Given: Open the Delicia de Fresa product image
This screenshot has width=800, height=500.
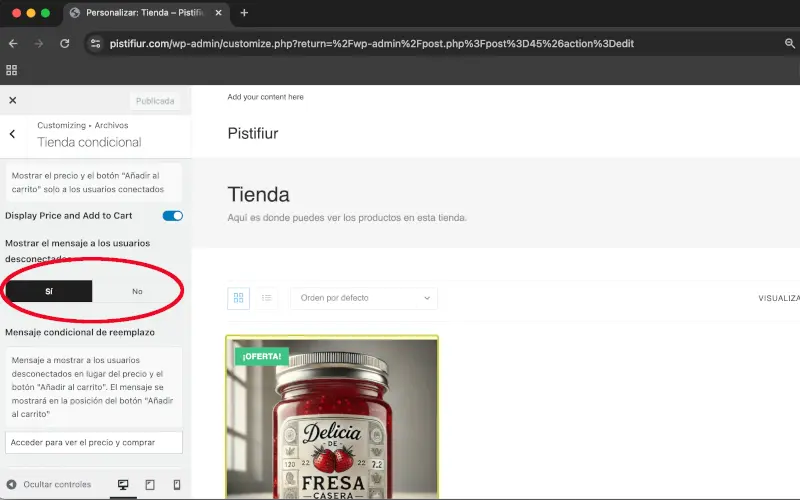Looking at the screenshot, I should (332, 418).
